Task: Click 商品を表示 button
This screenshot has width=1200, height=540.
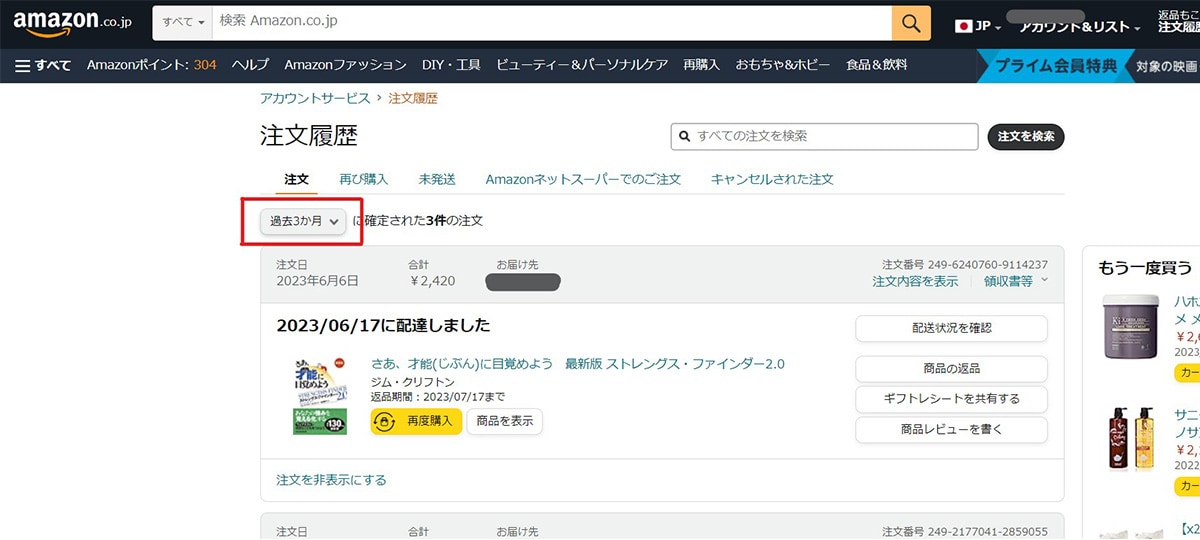Action: [504, 421]
